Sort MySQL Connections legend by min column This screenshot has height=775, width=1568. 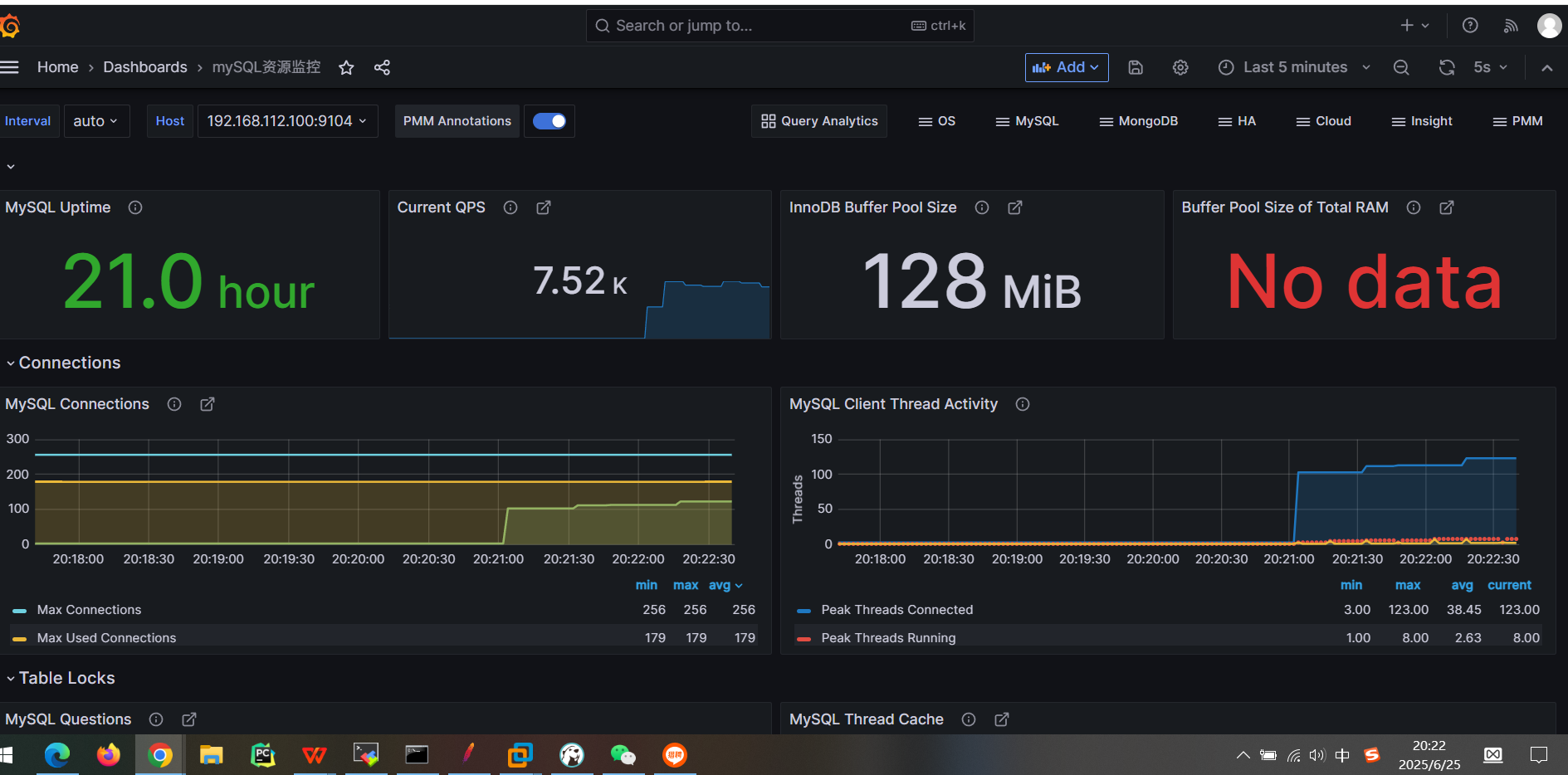[647, 585]
